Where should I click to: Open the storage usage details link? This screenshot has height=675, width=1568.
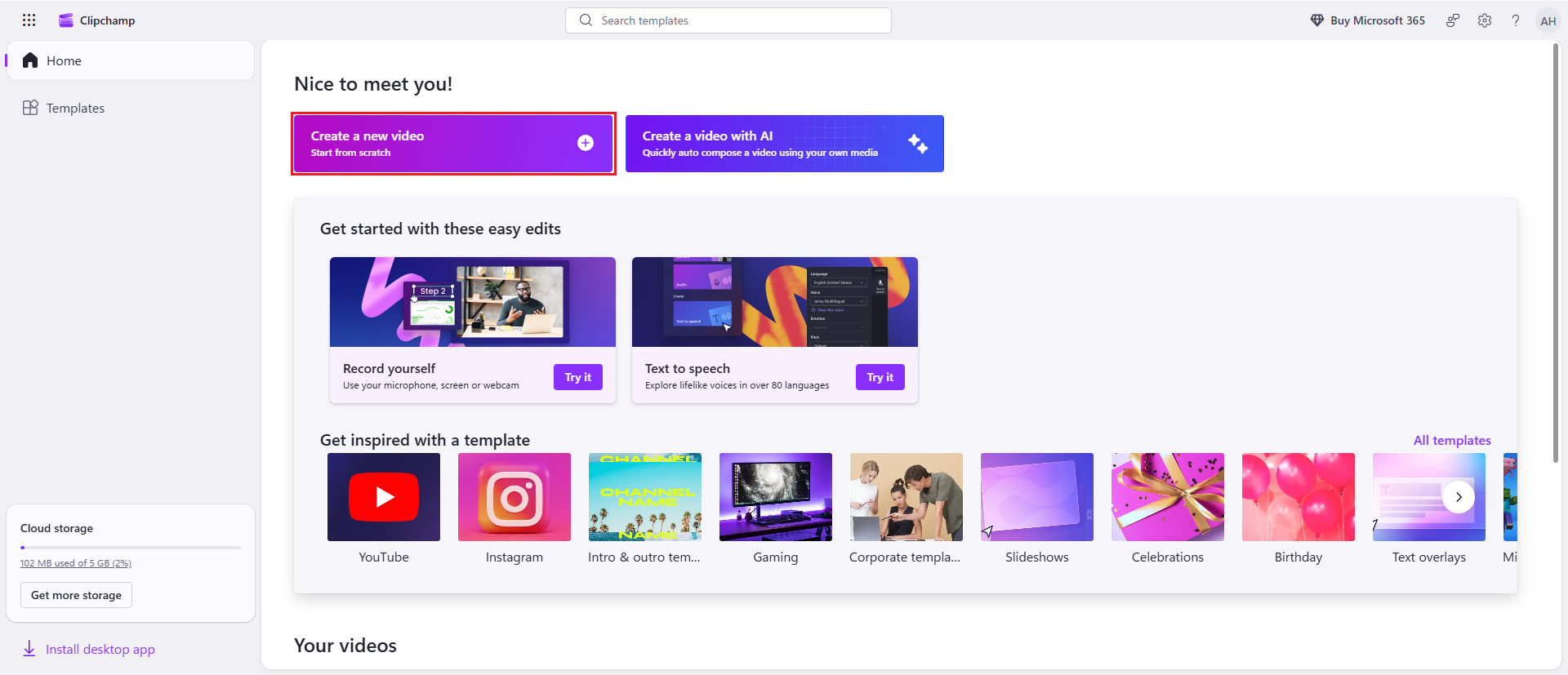(76, 563)
